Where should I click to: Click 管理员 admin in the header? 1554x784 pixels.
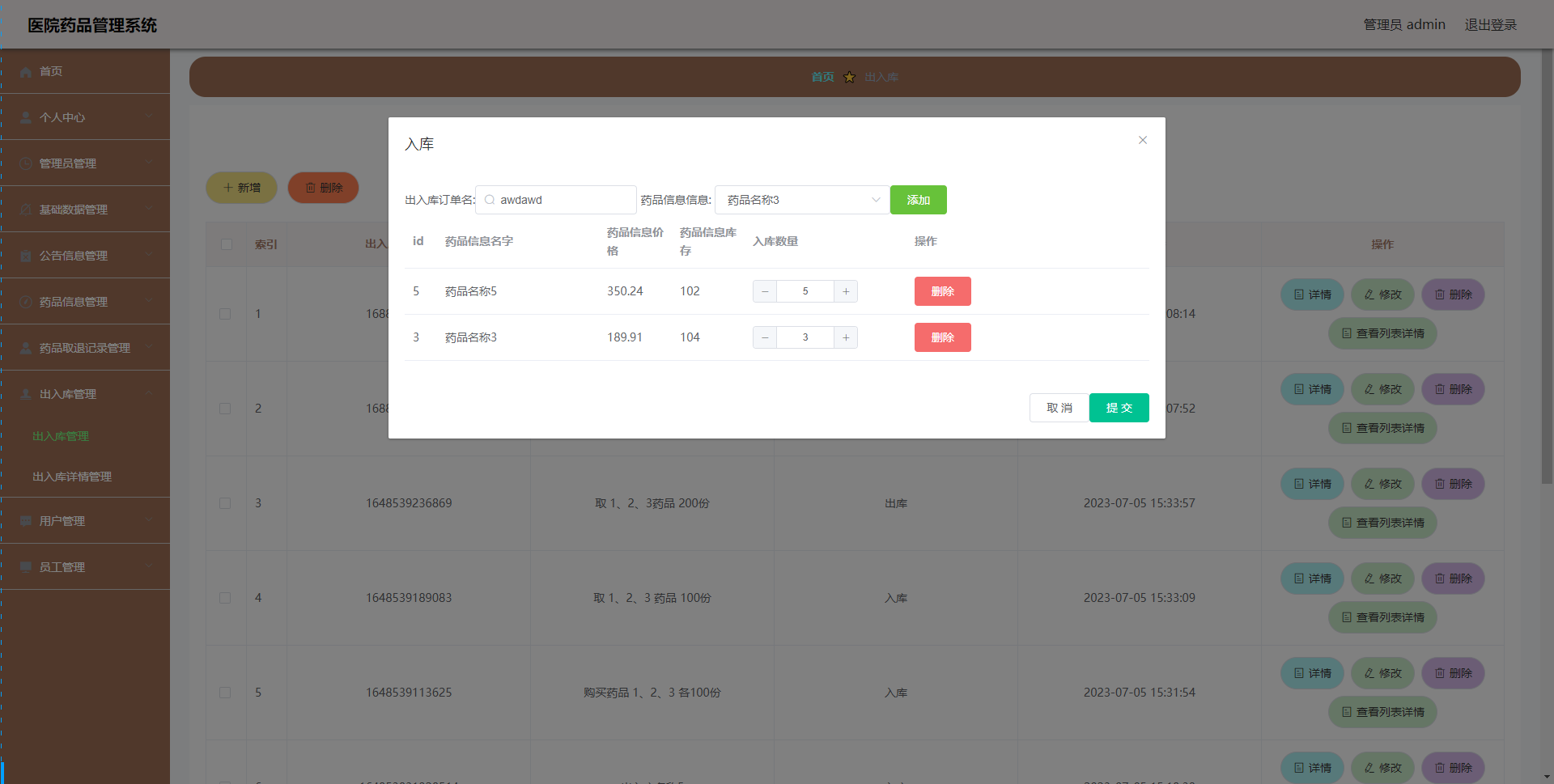pyautogui.click(x=1404, y=25)
